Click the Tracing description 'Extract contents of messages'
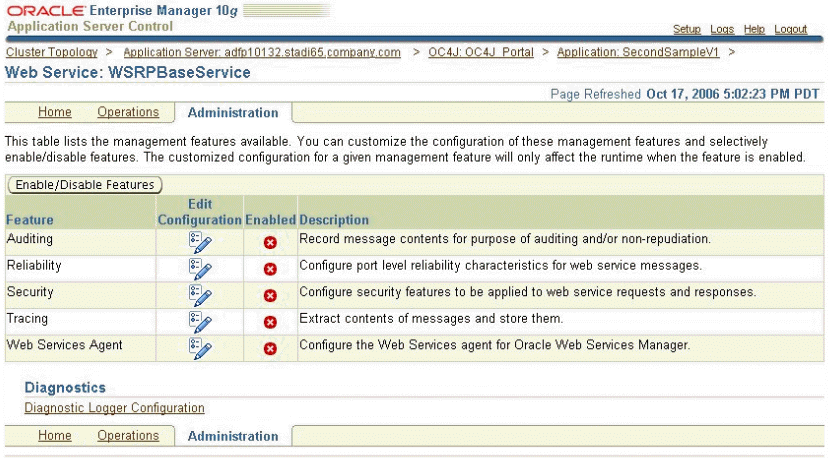This screenshot has width=829, height=458. [431, 318]
